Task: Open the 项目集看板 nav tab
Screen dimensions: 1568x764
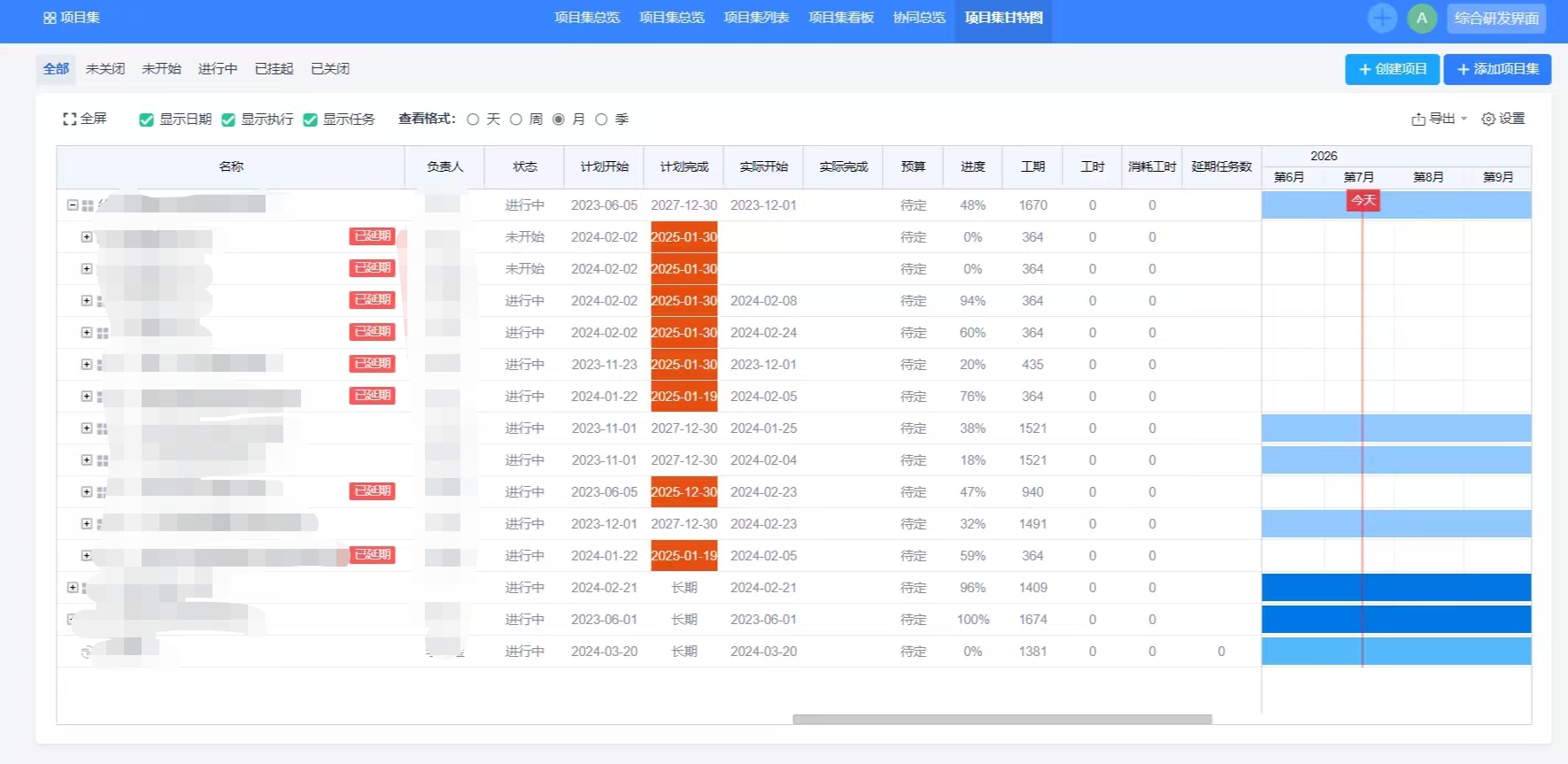Action: (841, 18)
